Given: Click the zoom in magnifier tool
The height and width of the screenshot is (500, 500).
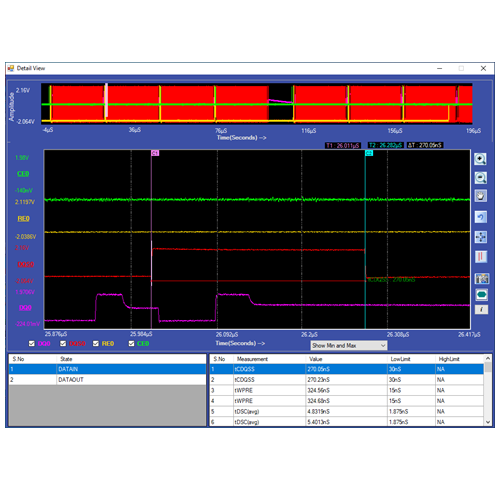Looking at the screenshot, I should pyautogui.click(x=480, y=159).
